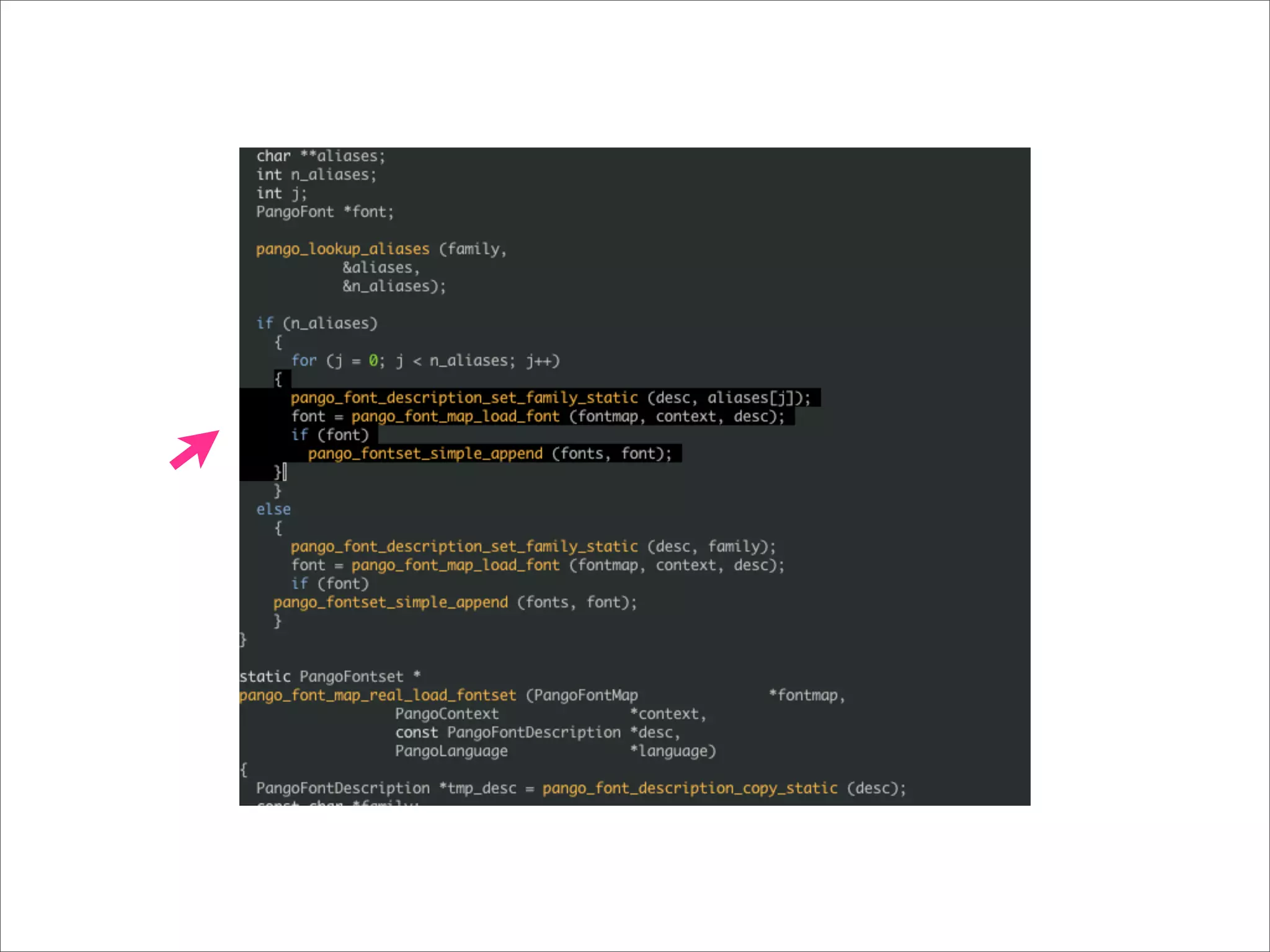Viewport: 1270px width, 952px height.
Task: Click '&n_aliases);' argument line
Action: coord(394,286)
